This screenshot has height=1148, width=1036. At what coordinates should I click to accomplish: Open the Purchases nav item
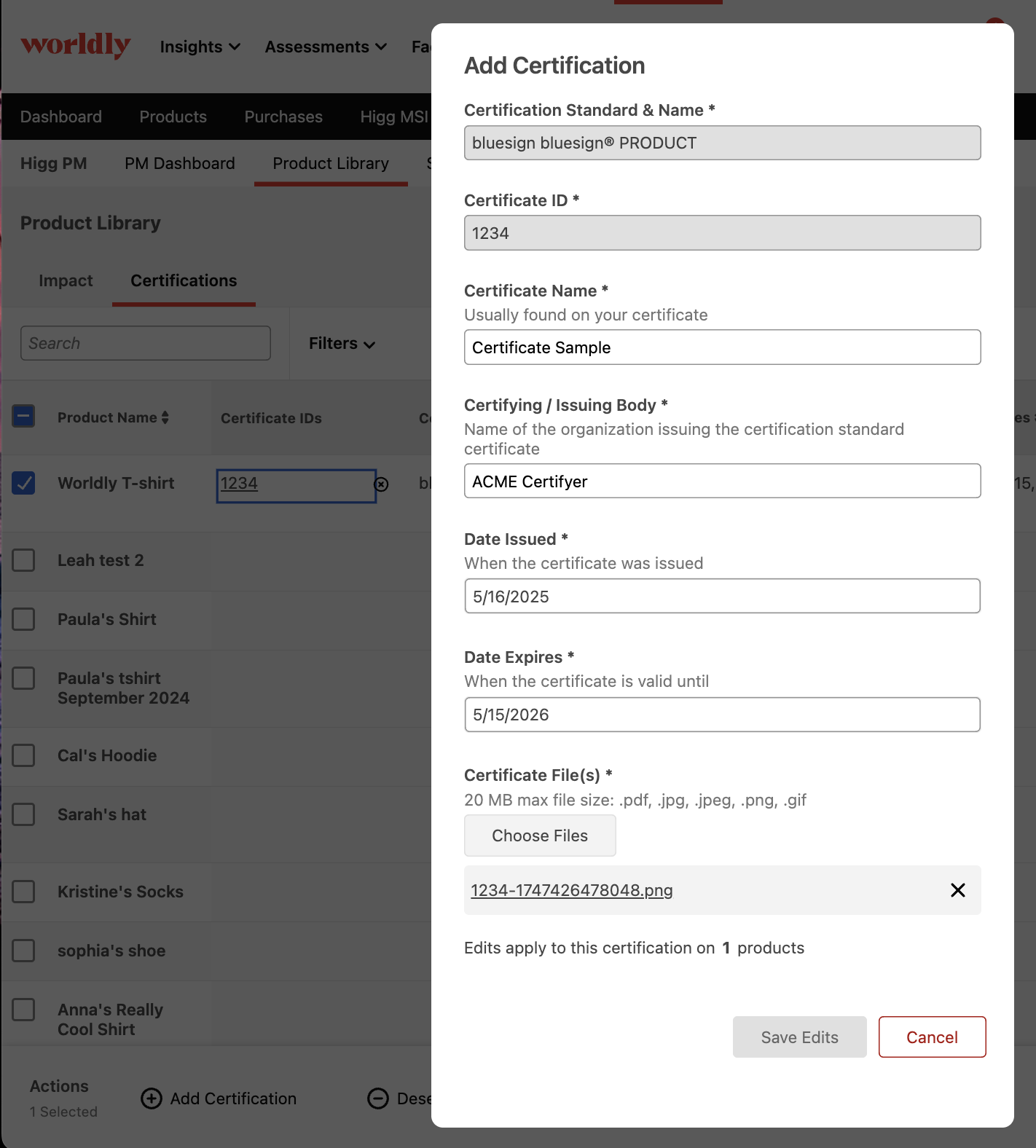[x=283, y=117]
